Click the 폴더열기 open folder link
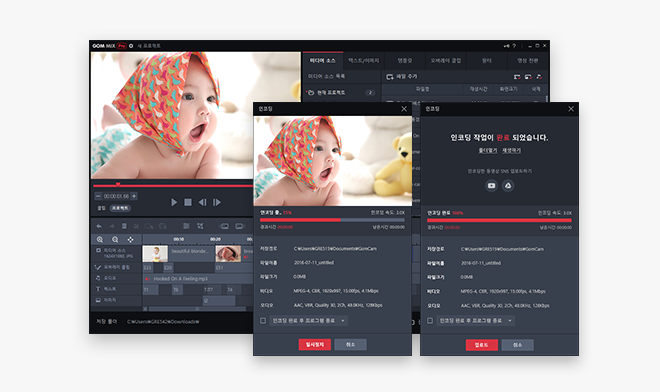 [487, 151]
